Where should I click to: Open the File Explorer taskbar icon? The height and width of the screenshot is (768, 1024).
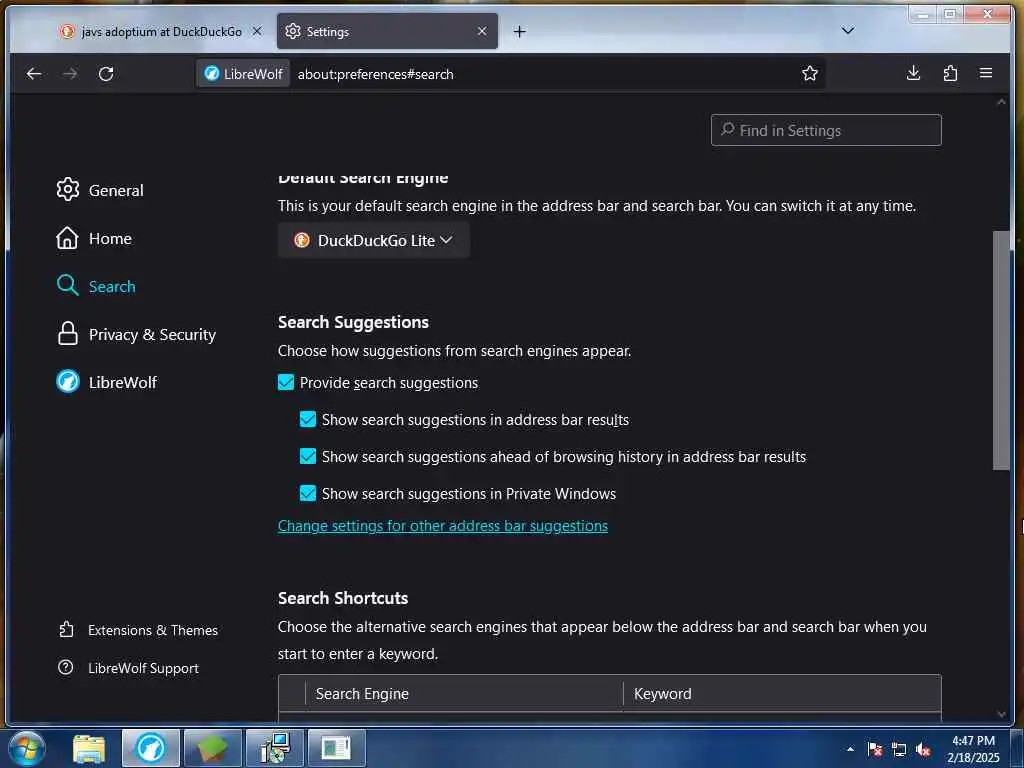click(89, 748)
